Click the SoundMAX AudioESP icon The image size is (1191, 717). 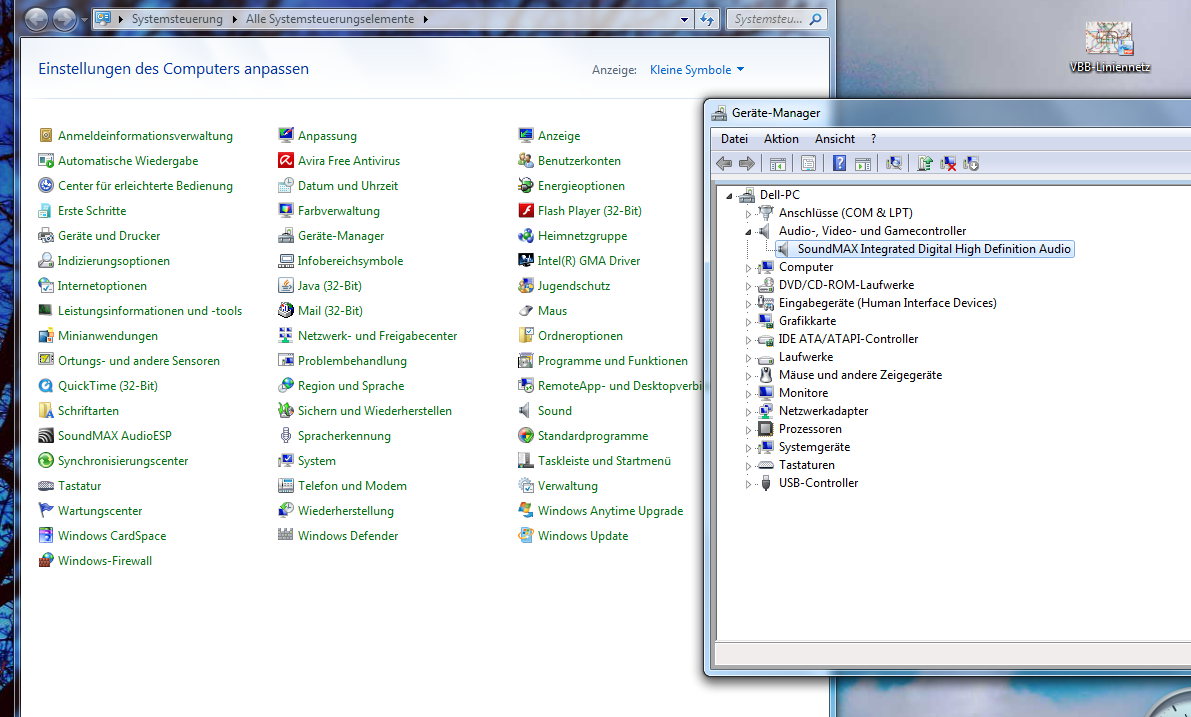click(x=46, y=436)
